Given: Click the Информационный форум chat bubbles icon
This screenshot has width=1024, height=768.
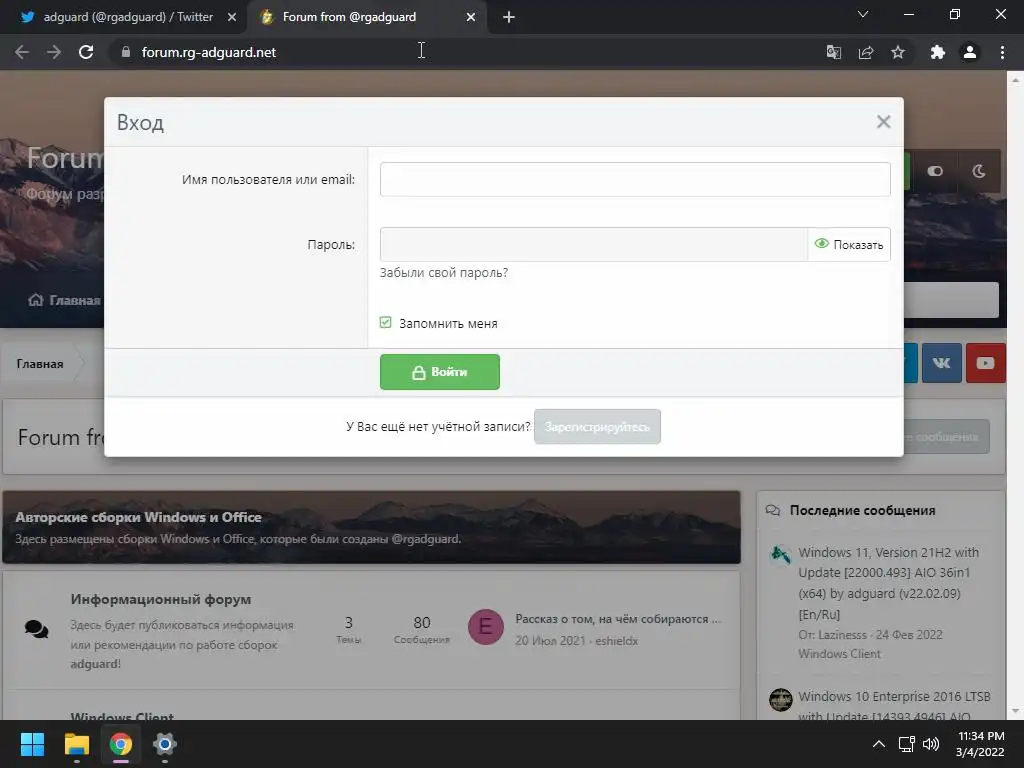Looking at the screenshot, I should [37, 629].
